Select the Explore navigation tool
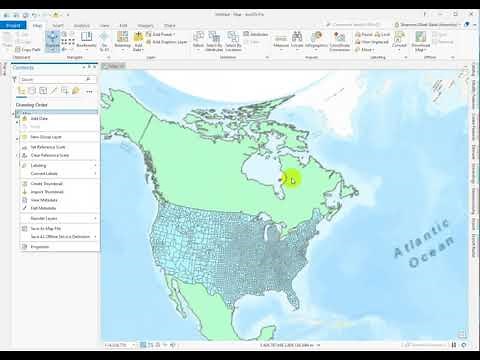 tap(52, 41)
